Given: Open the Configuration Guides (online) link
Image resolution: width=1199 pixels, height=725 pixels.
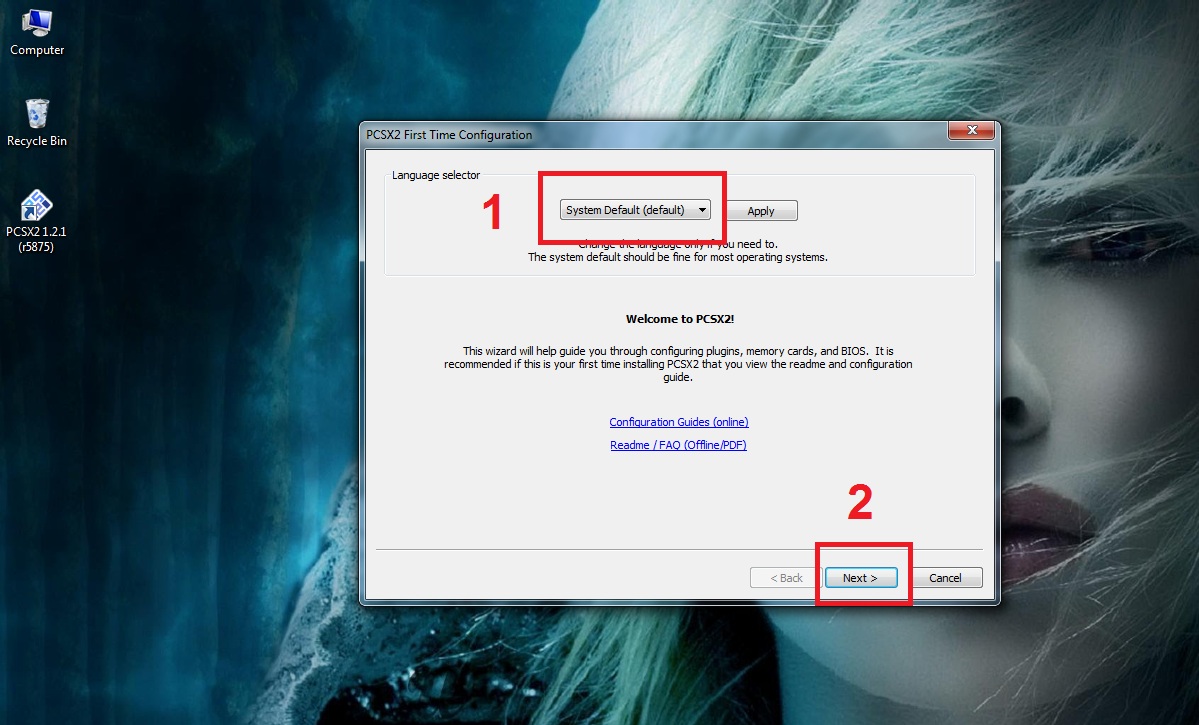Looking at the screenshot, I should tap(679, 422).
